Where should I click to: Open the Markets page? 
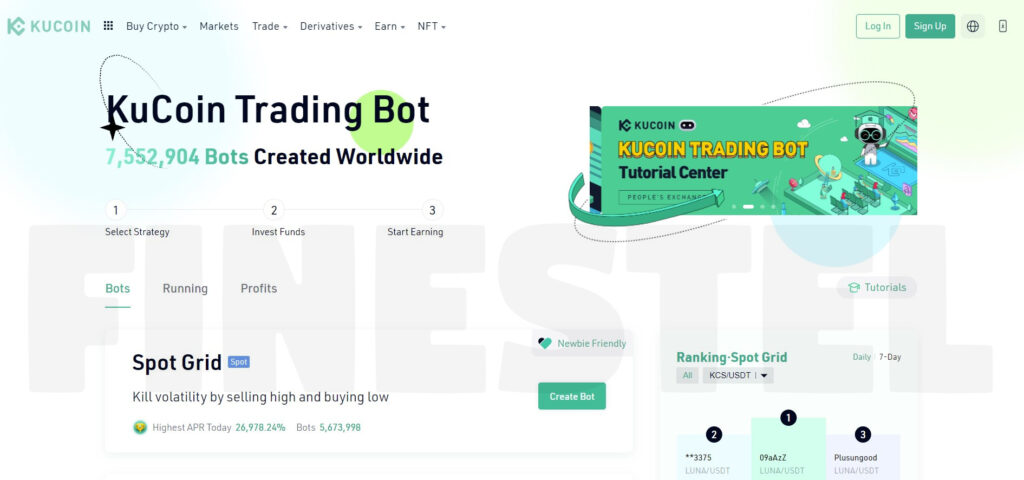point(219,26)
